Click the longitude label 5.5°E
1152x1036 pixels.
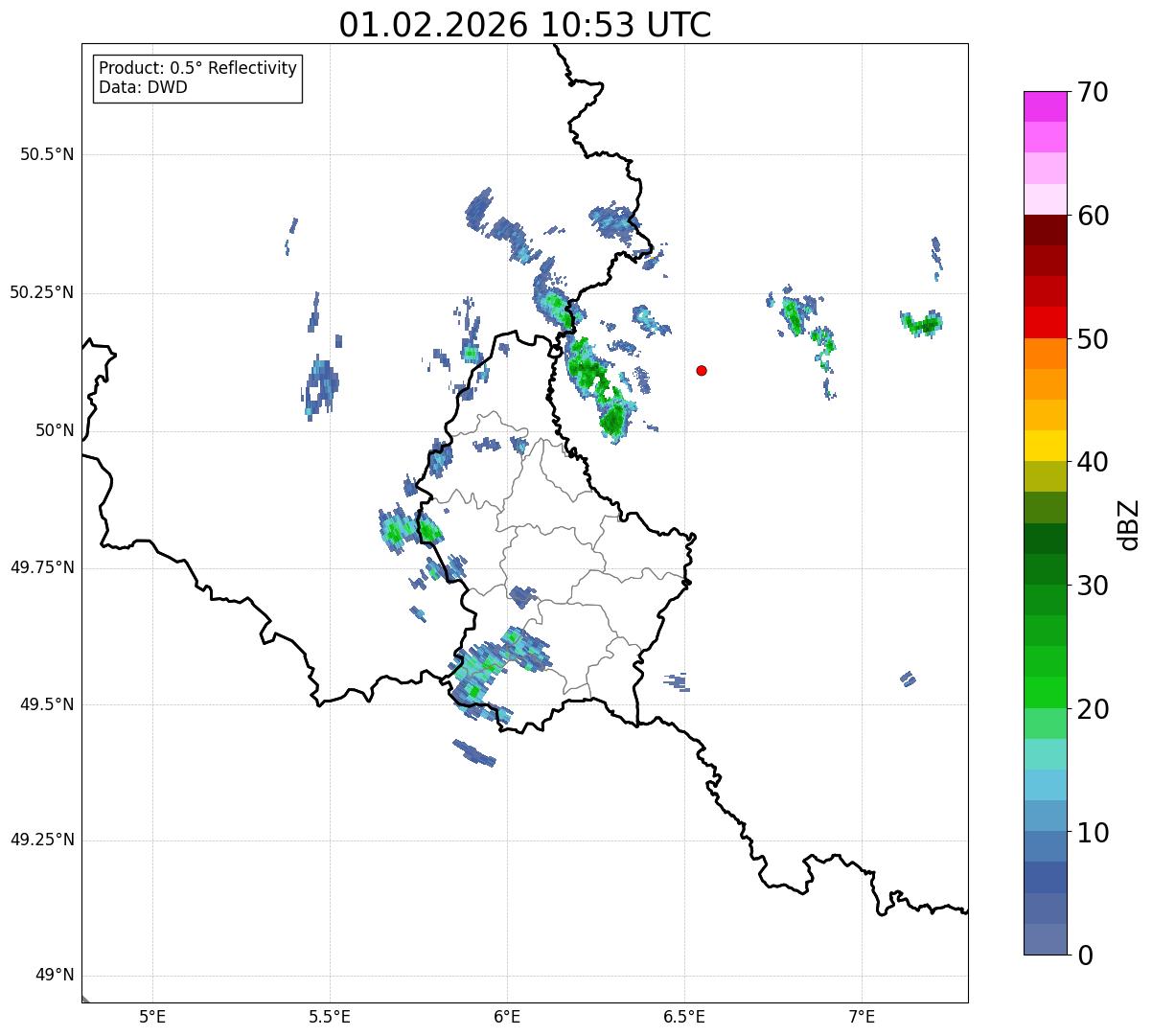click(x=330, y=1017)
